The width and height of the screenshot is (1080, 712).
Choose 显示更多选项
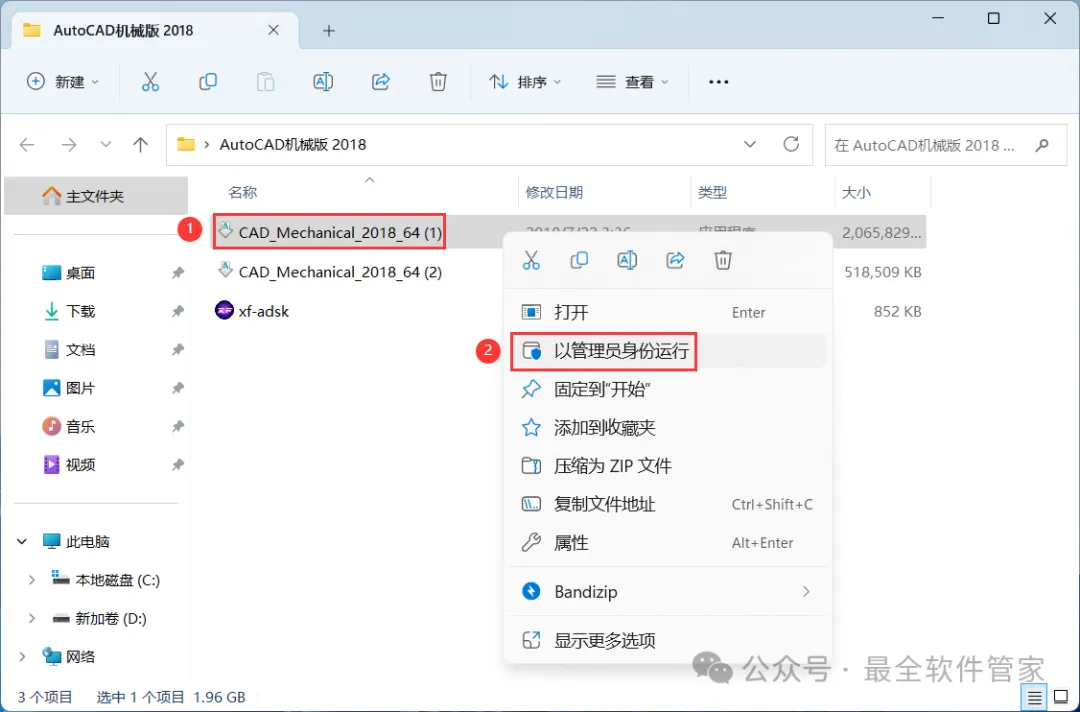coord(667,640)
